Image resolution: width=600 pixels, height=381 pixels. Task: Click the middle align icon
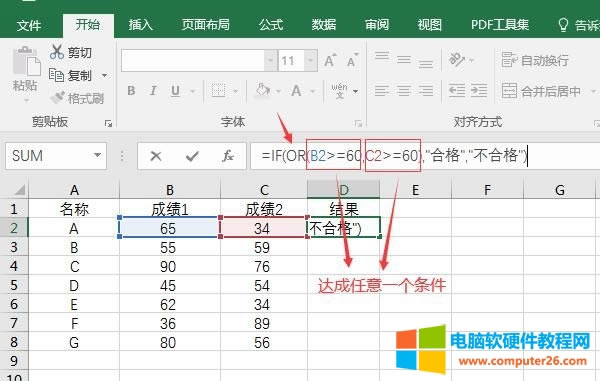[x=404, y=60]
